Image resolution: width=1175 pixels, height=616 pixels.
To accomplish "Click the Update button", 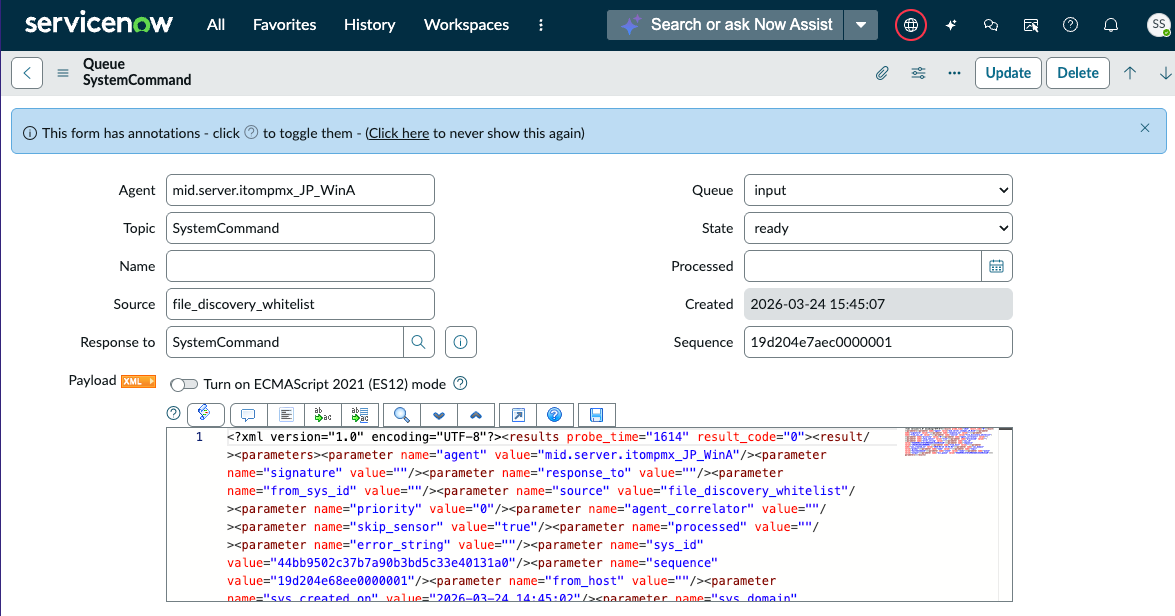I will 1008,73.
